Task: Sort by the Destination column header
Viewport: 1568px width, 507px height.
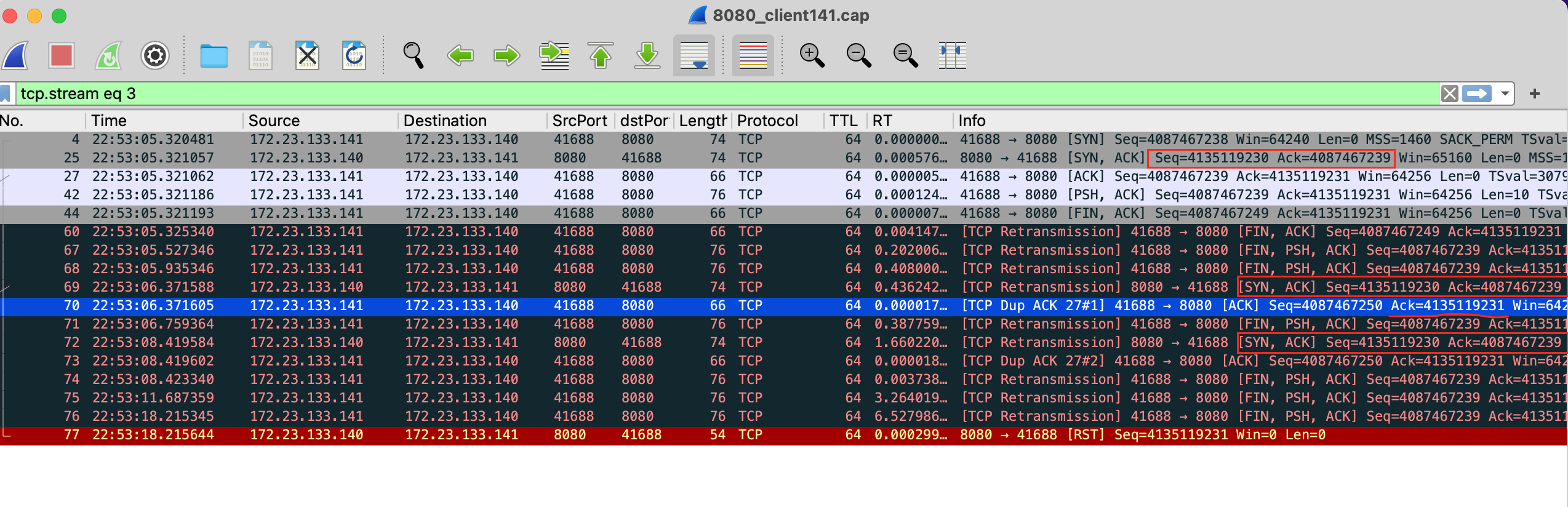Action: pyautogui.click(x=472, y=121)
